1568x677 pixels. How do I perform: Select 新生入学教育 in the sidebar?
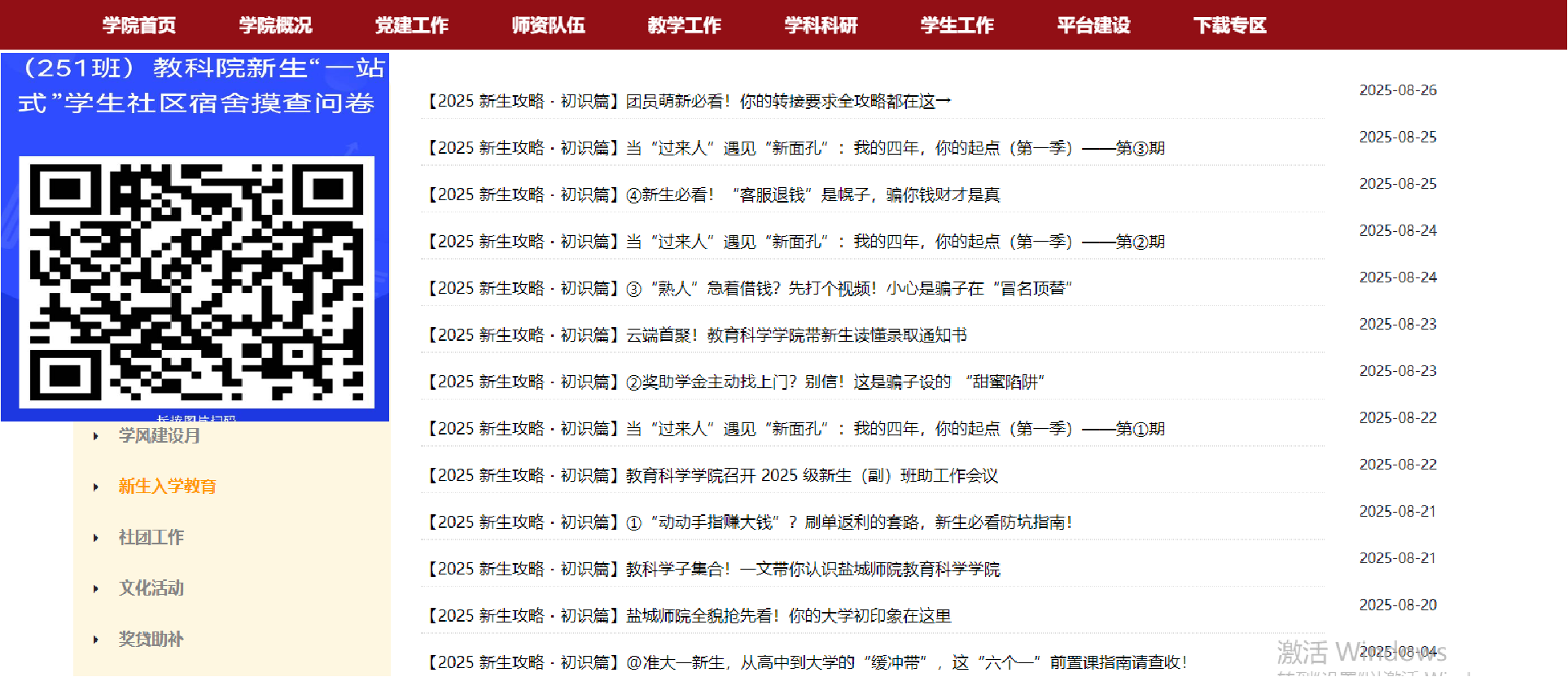point(167,487)
